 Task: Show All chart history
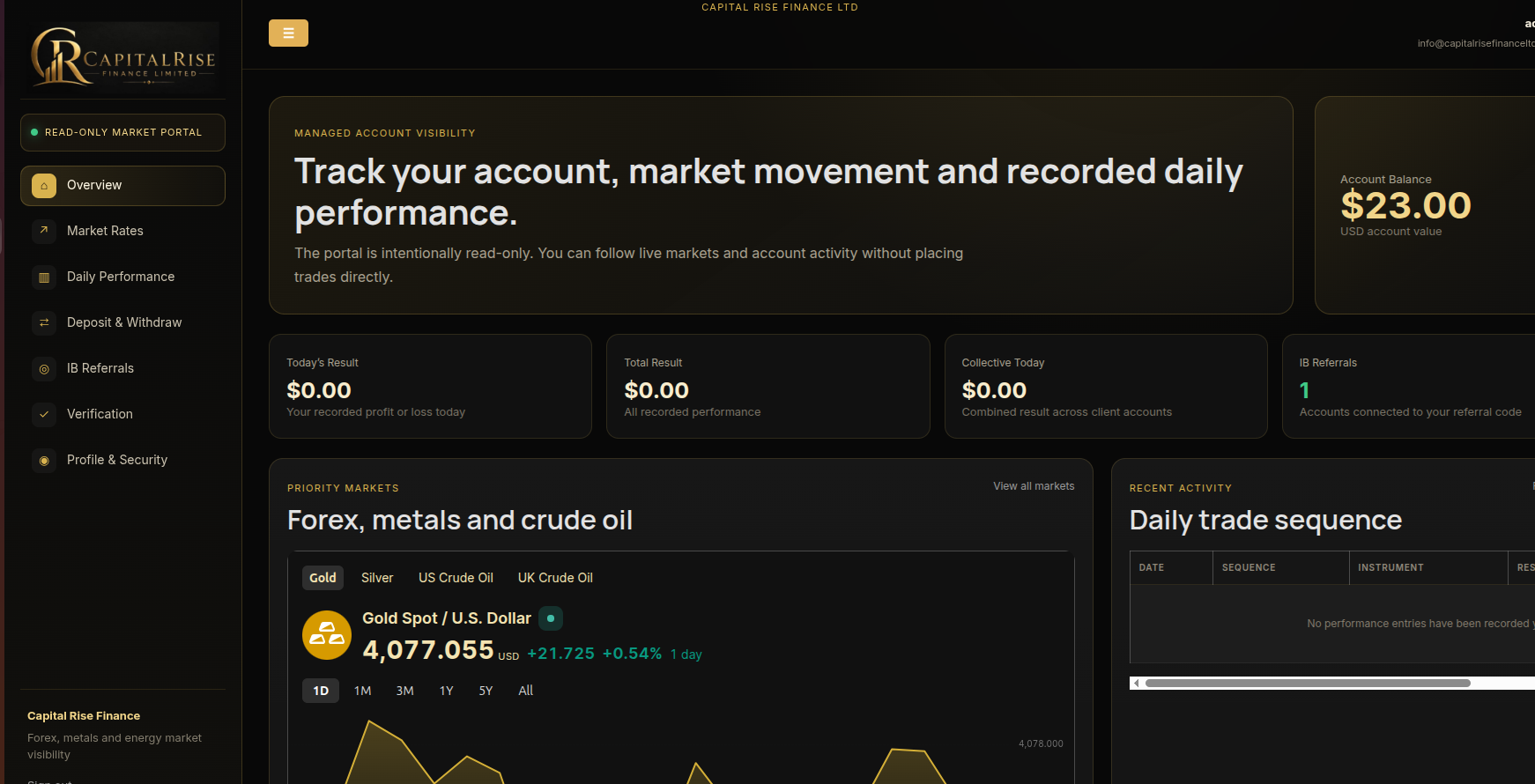526,691
